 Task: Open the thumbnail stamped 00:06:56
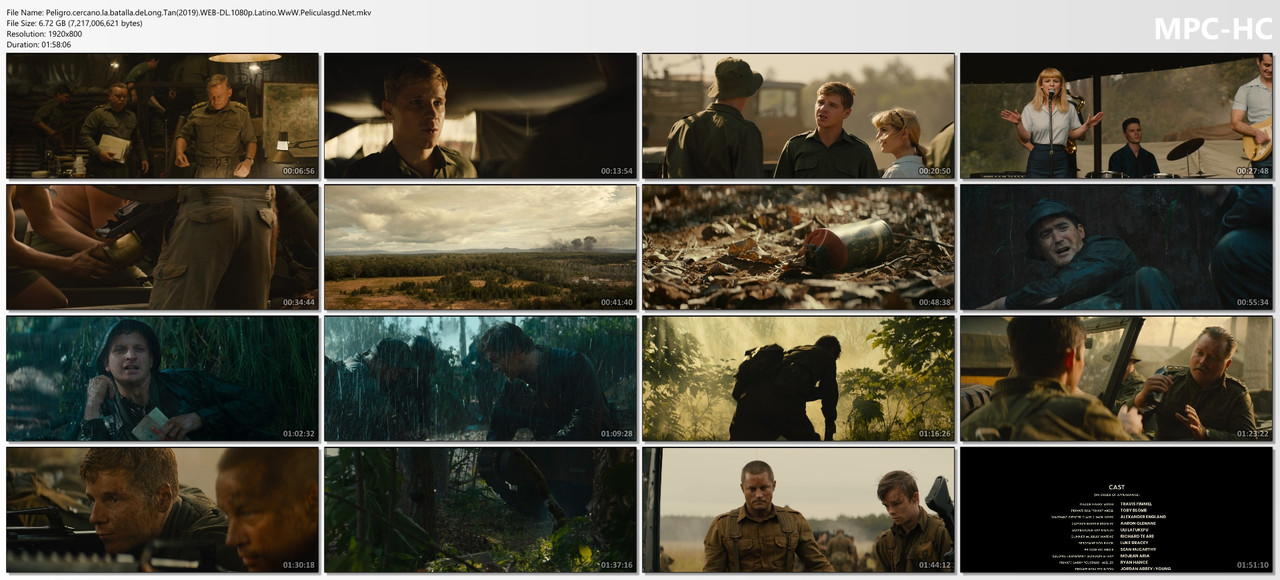[x=162, y=116]
